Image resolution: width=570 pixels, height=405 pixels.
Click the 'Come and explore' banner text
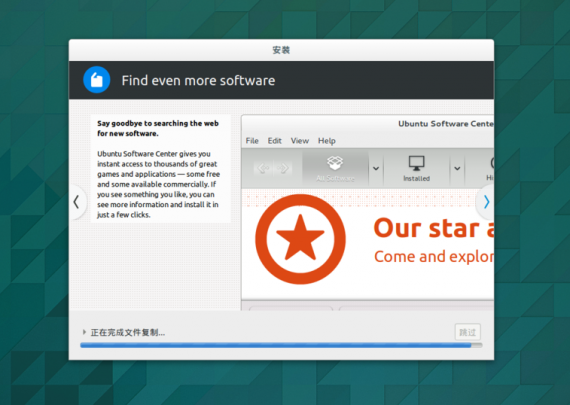click(434, 257)
